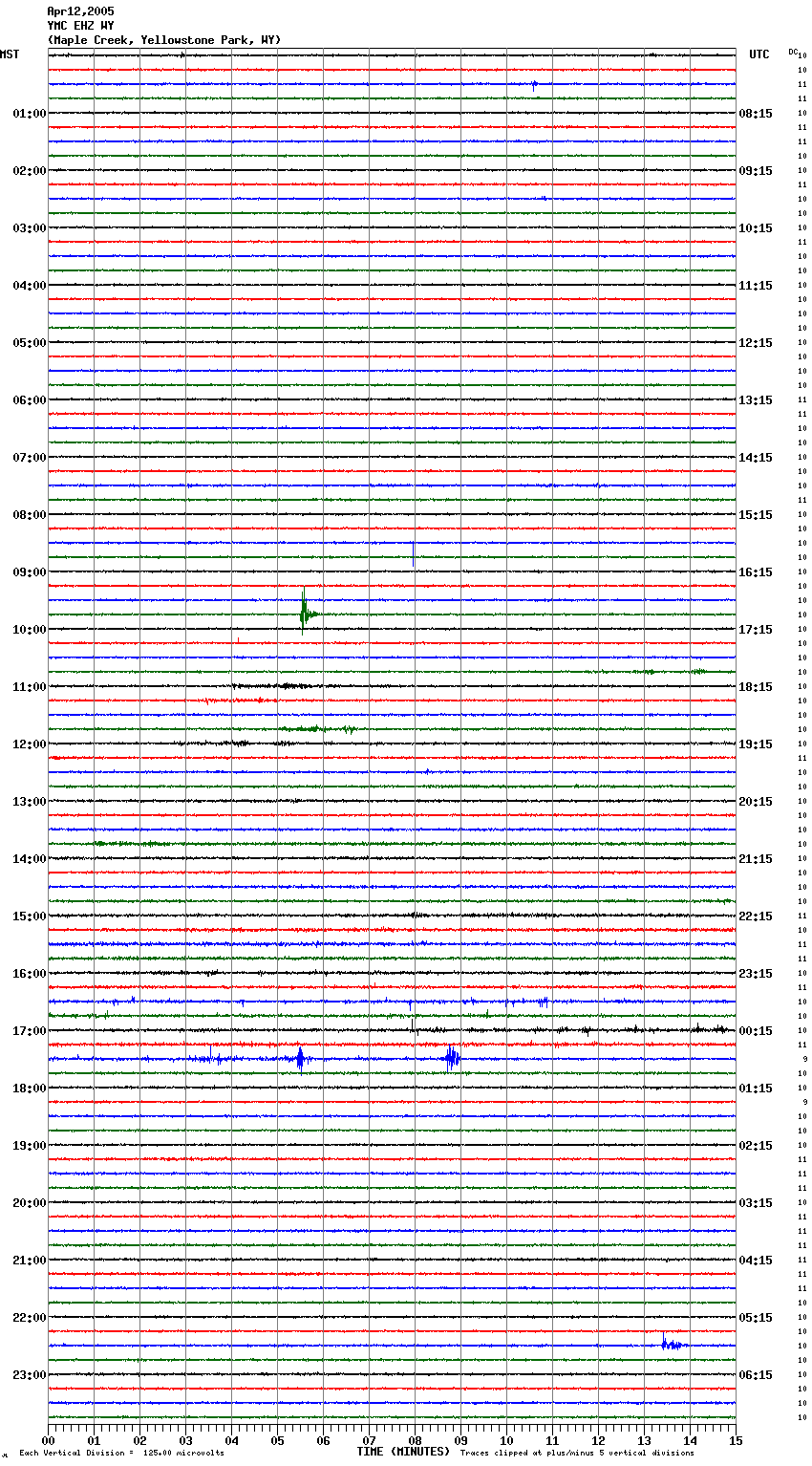Click the '05:00' MST hour label

[x=29, y=343]
